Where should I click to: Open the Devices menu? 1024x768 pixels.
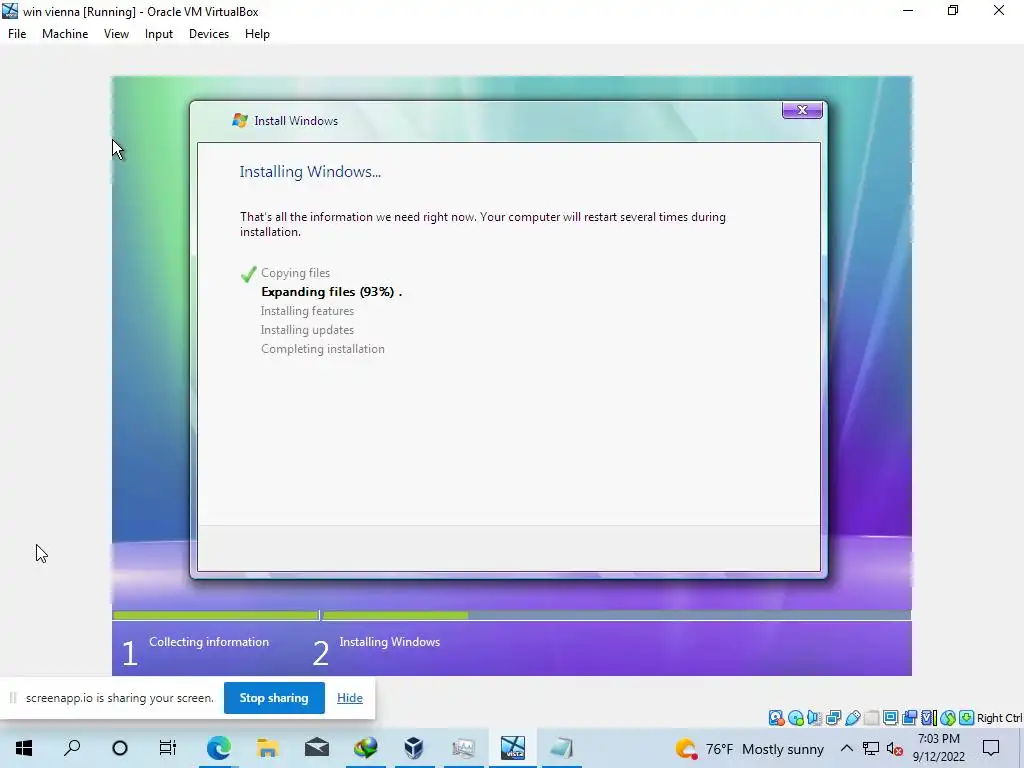209,34
